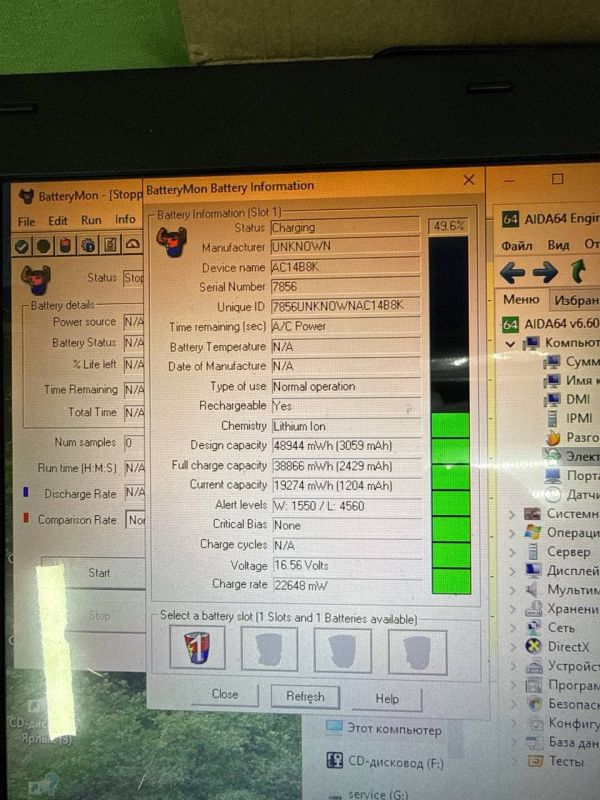The width and height of the screenshot is (600, 800).
Task: Click the green up-level arrow in AIDA64
Action: 577,271
